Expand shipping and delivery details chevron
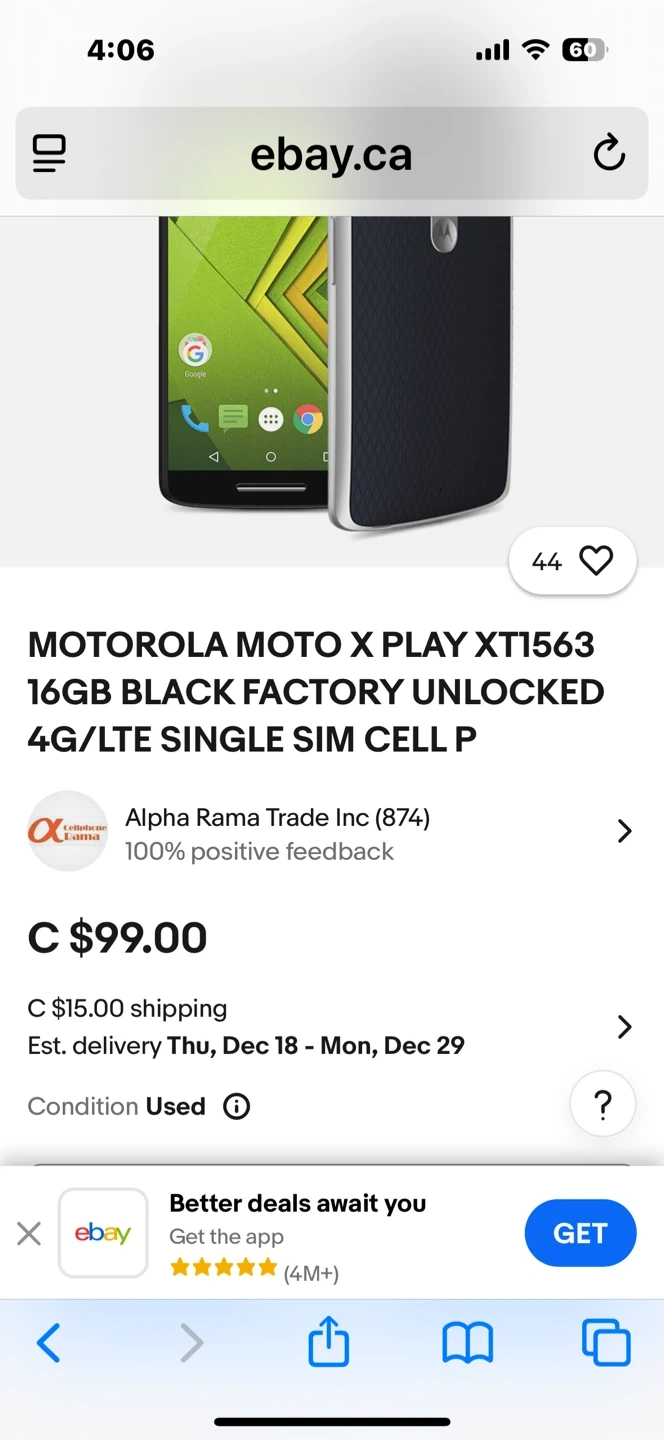 click(624, 1027)
